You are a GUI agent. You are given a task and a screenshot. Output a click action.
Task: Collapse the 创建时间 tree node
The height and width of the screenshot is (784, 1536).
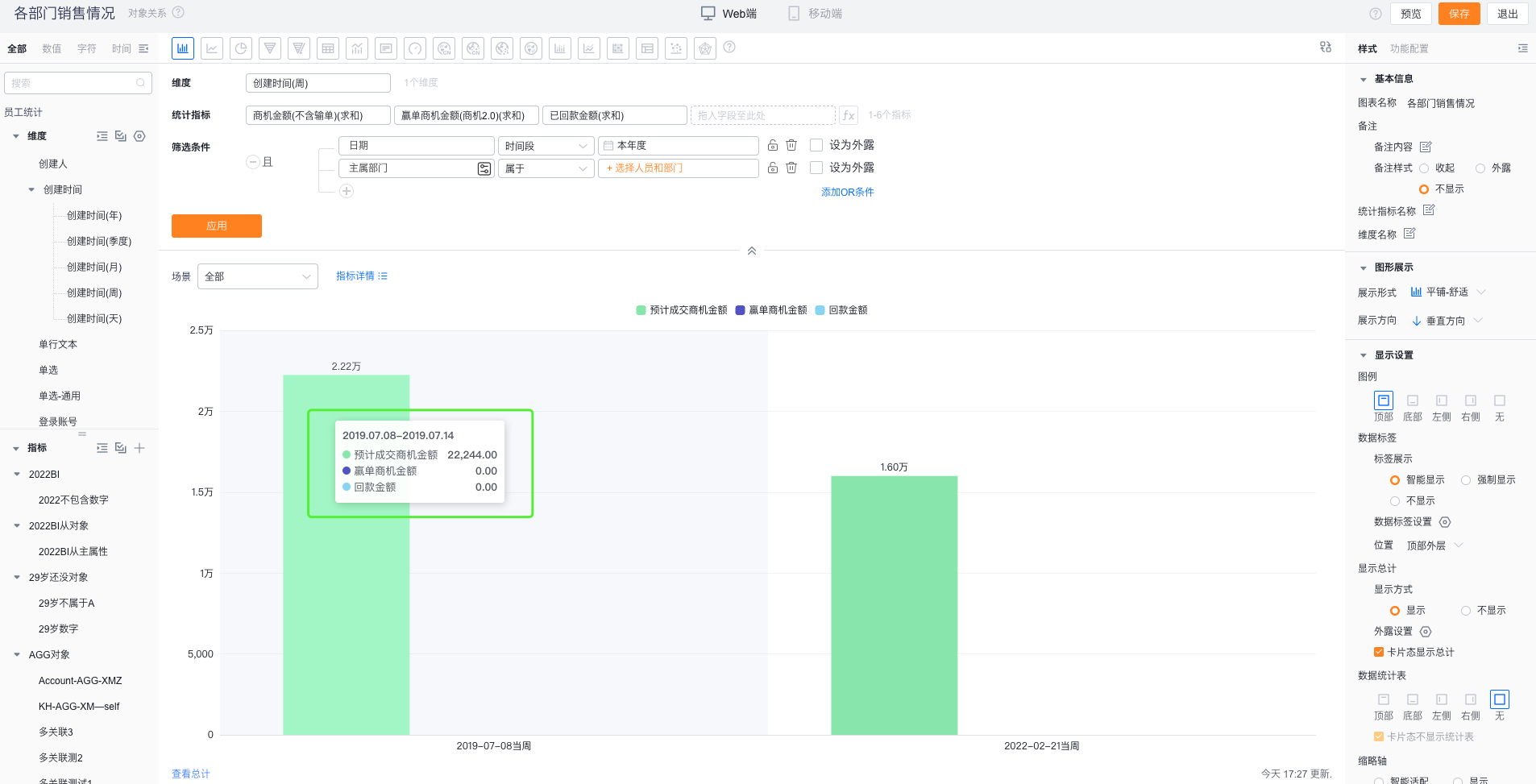coord(31,190)
